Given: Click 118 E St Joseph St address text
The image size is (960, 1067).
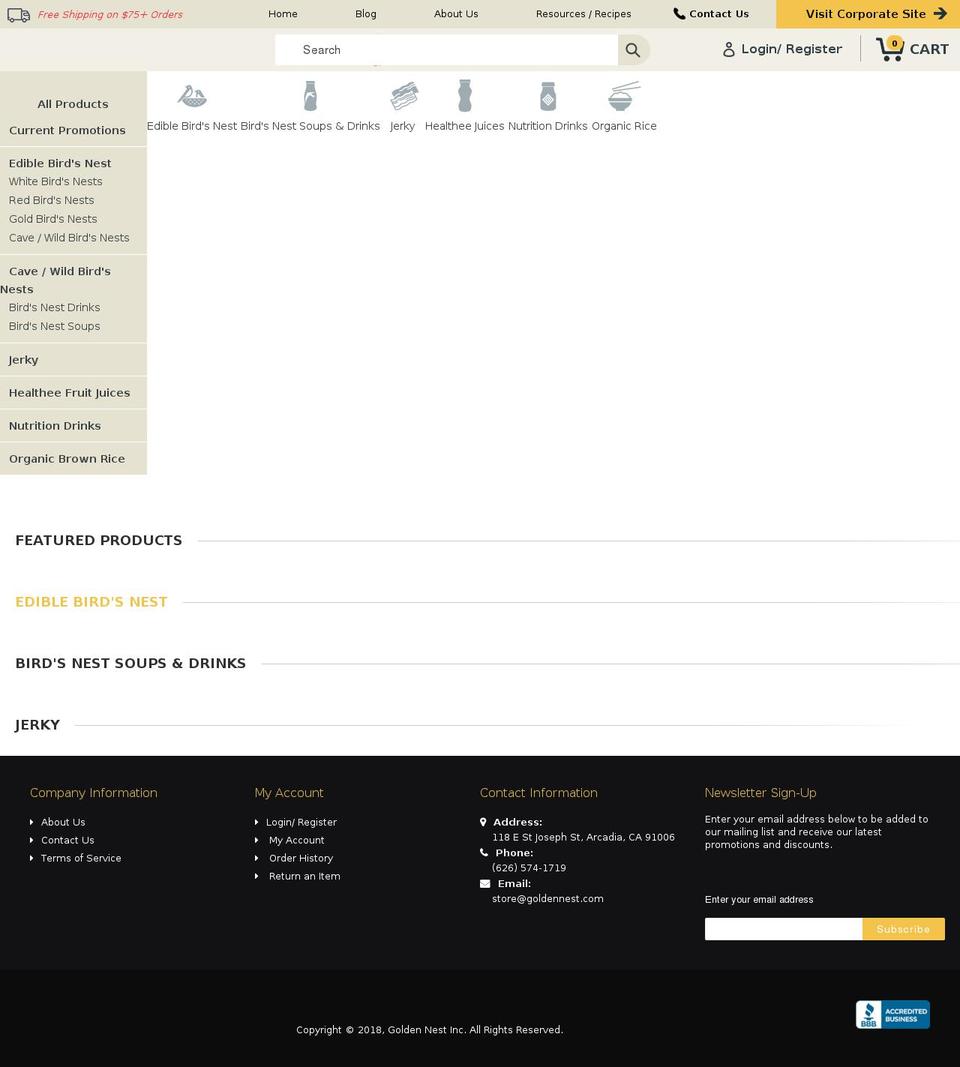Looking at the screenshot, I should point(583,838).
